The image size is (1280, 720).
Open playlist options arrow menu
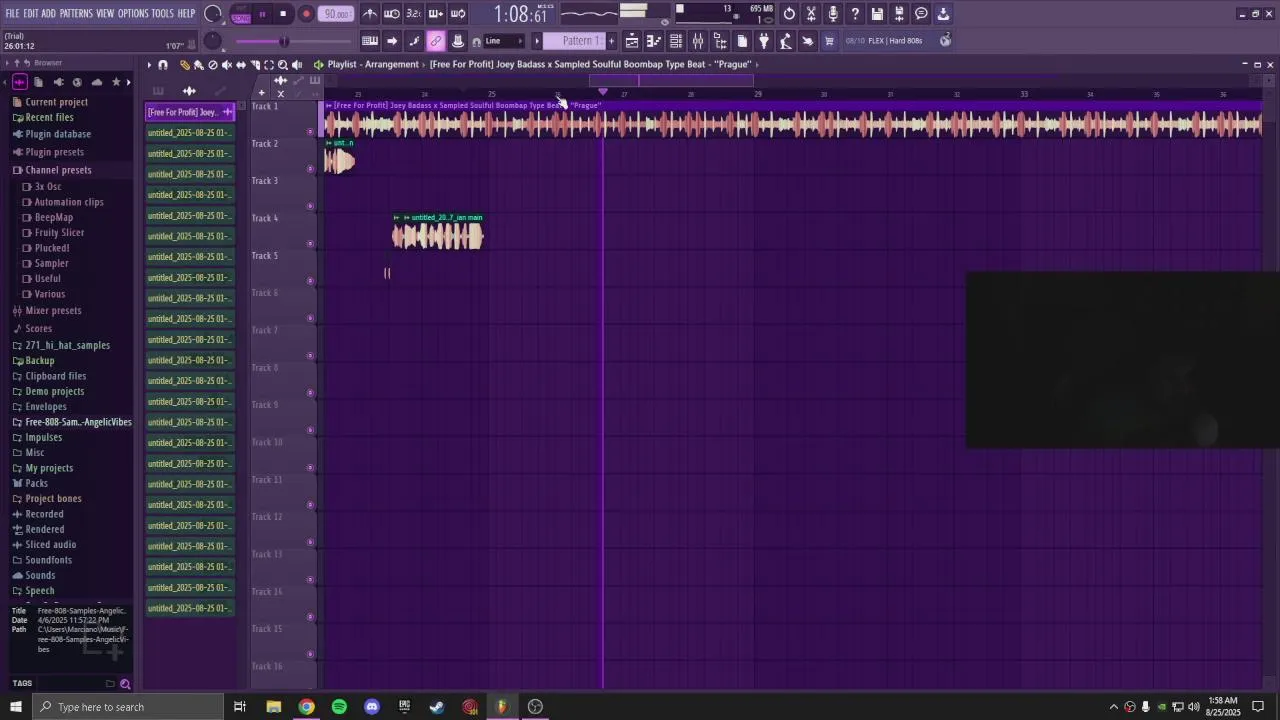point(150,65)
